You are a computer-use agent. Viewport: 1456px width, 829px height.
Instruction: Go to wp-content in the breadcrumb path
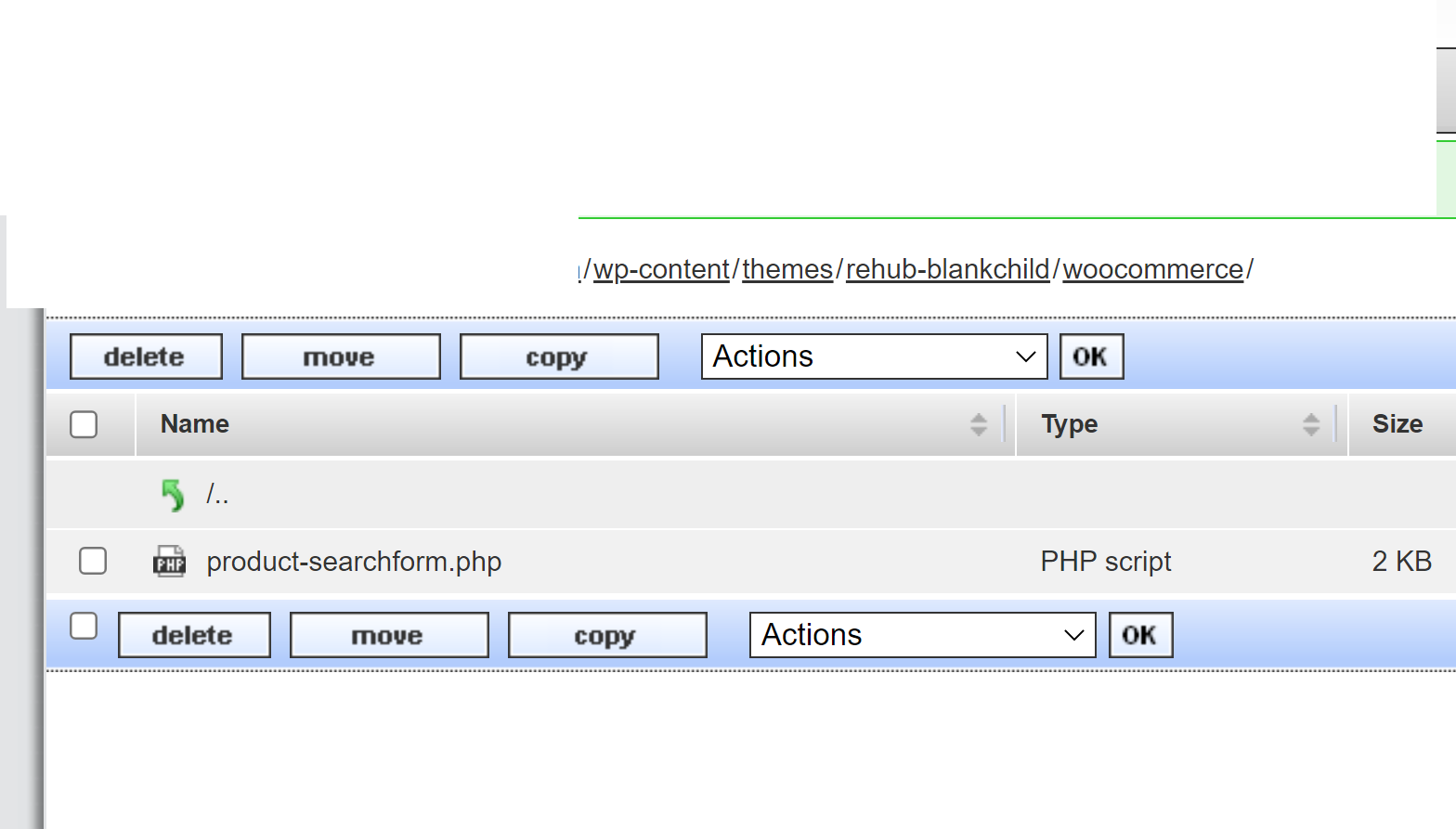click(661, 269)
